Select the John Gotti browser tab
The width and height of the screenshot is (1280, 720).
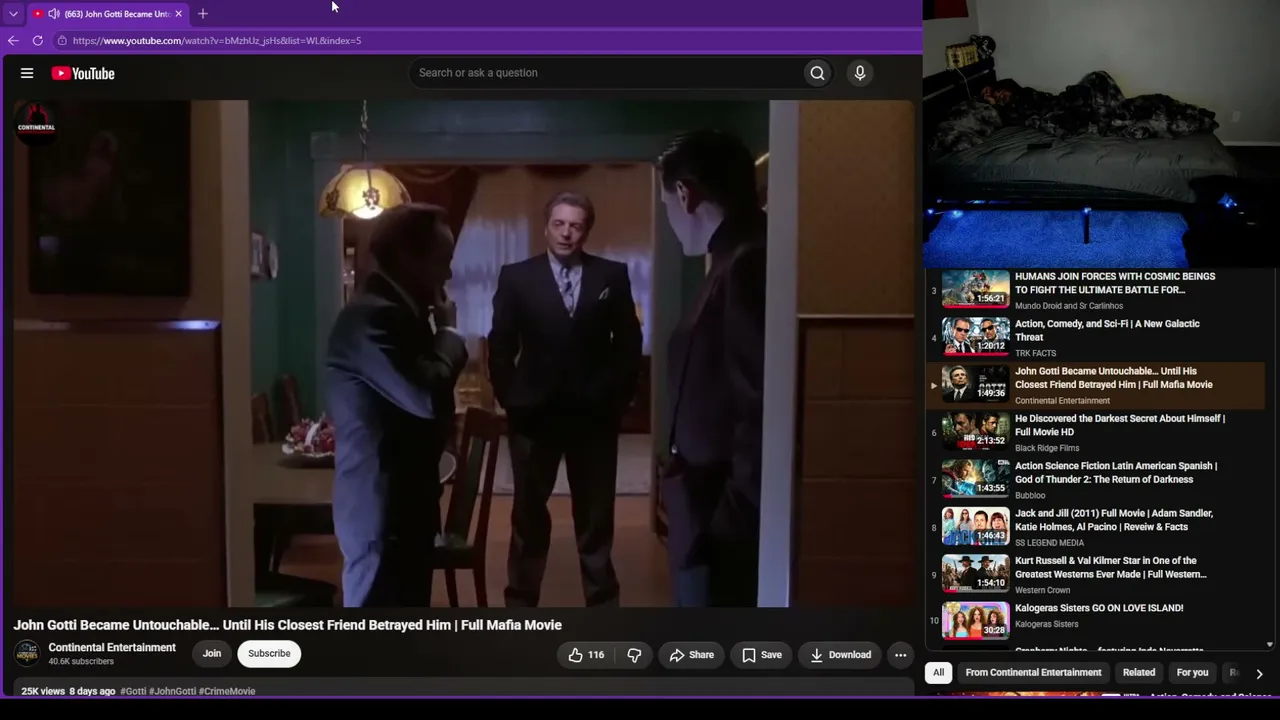tap(108, 14)
